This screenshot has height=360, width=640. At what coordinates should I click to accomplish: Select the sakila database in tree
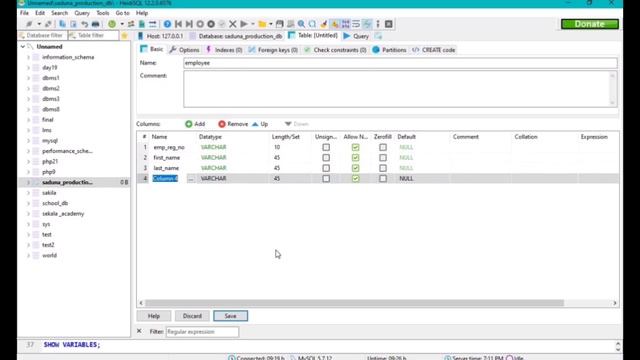tap(49, 193)
